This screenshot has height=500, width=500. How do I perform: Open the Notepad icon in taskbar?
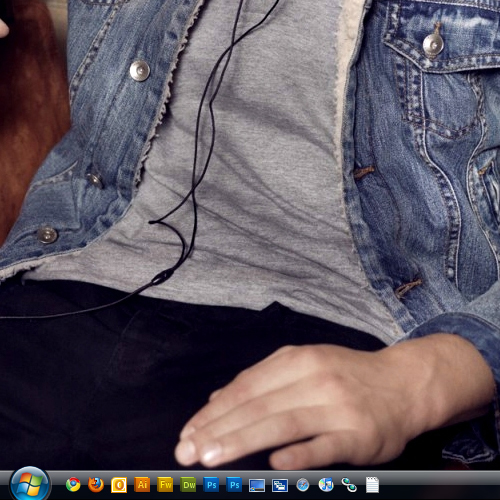tap(372, 484)
